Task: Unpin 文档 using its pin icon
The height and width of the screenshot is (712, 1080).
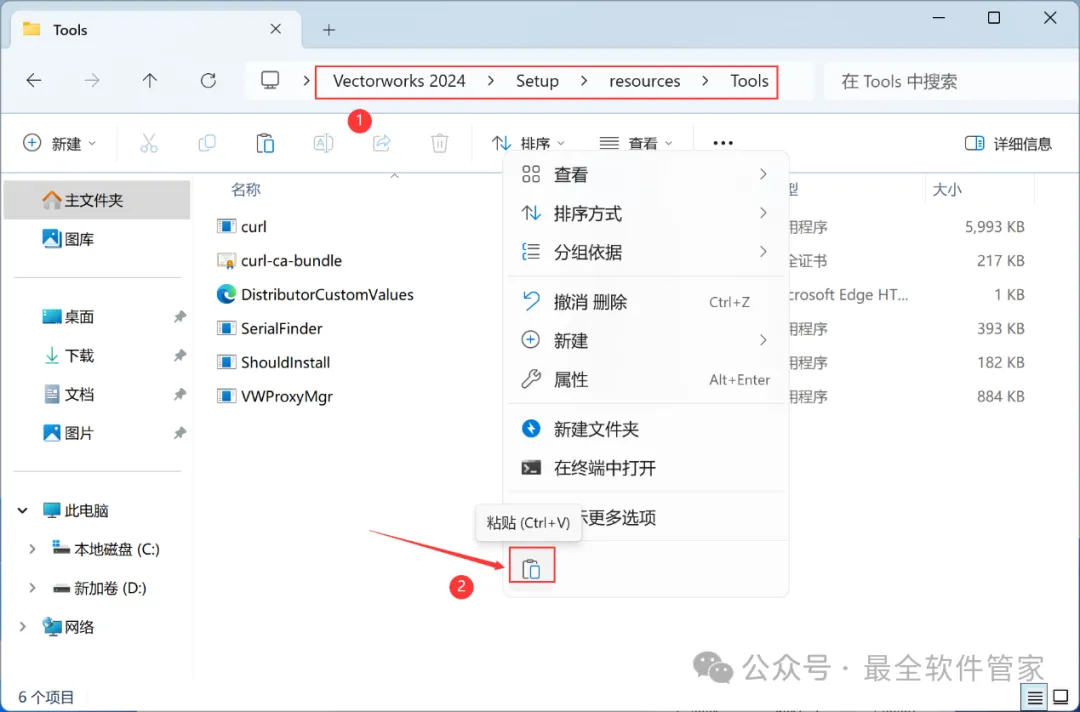Action: tap(180, 395)
